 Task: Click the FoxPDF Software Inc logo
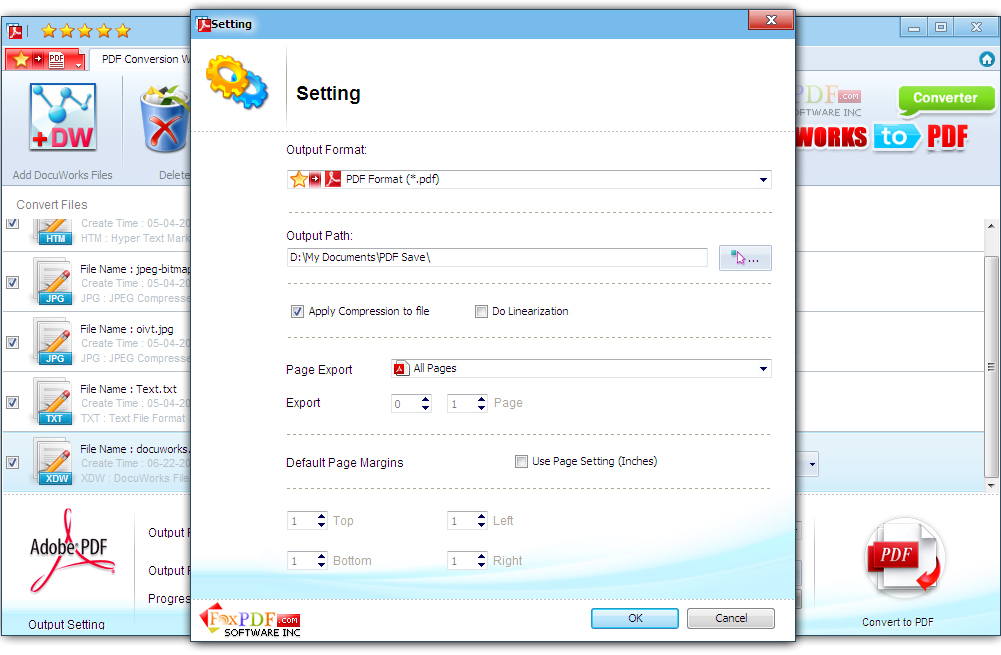pyautogui.click(x=250, y=620)
